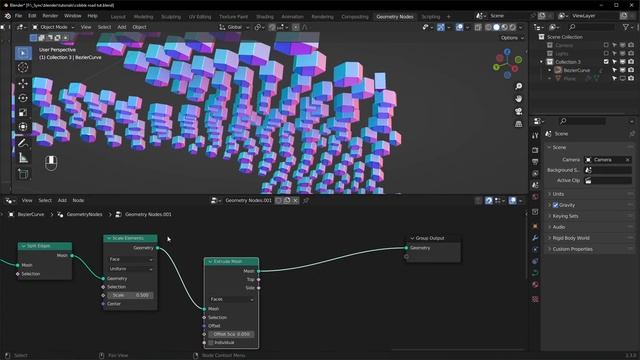Open the Render properties tab
This screenshot has height=360, width=640.
[x=535, y=150]
